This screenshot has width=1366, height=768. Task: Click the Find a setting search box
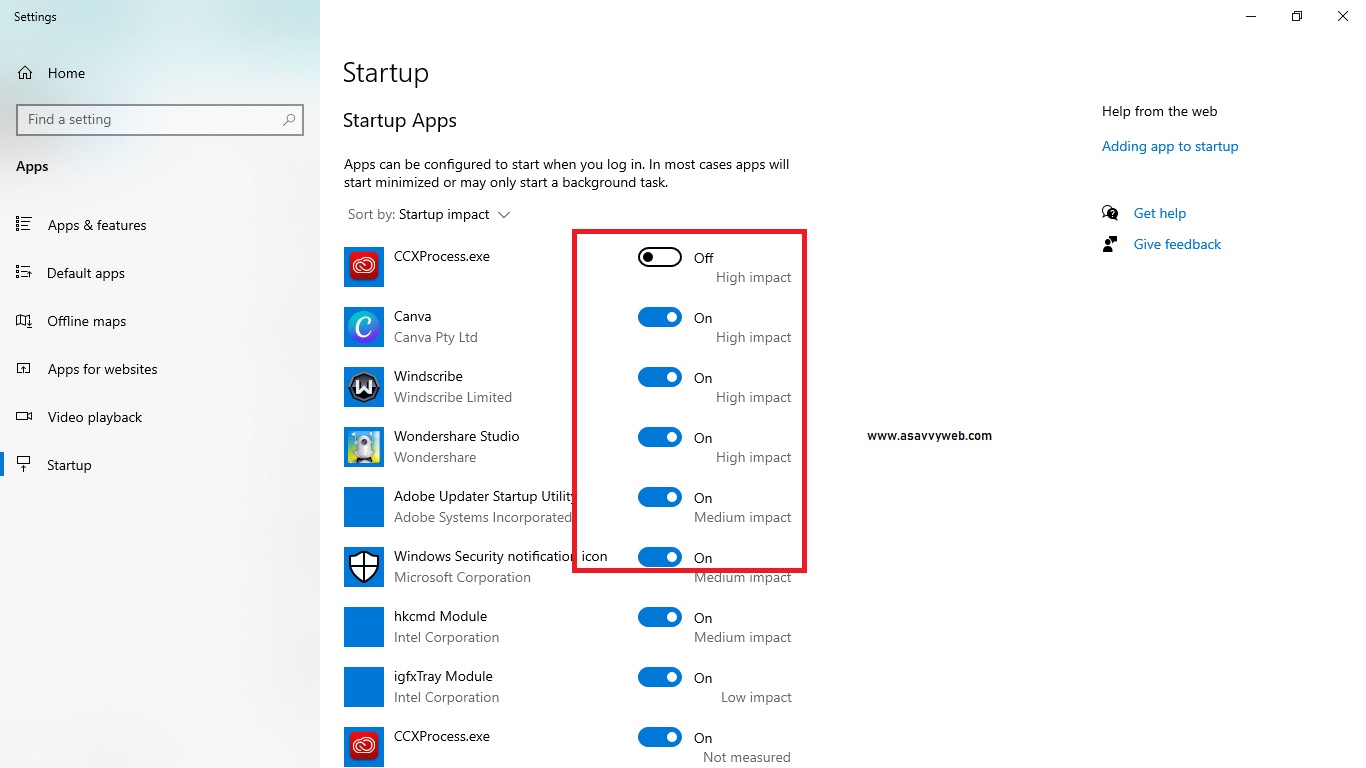coord(150,119)
